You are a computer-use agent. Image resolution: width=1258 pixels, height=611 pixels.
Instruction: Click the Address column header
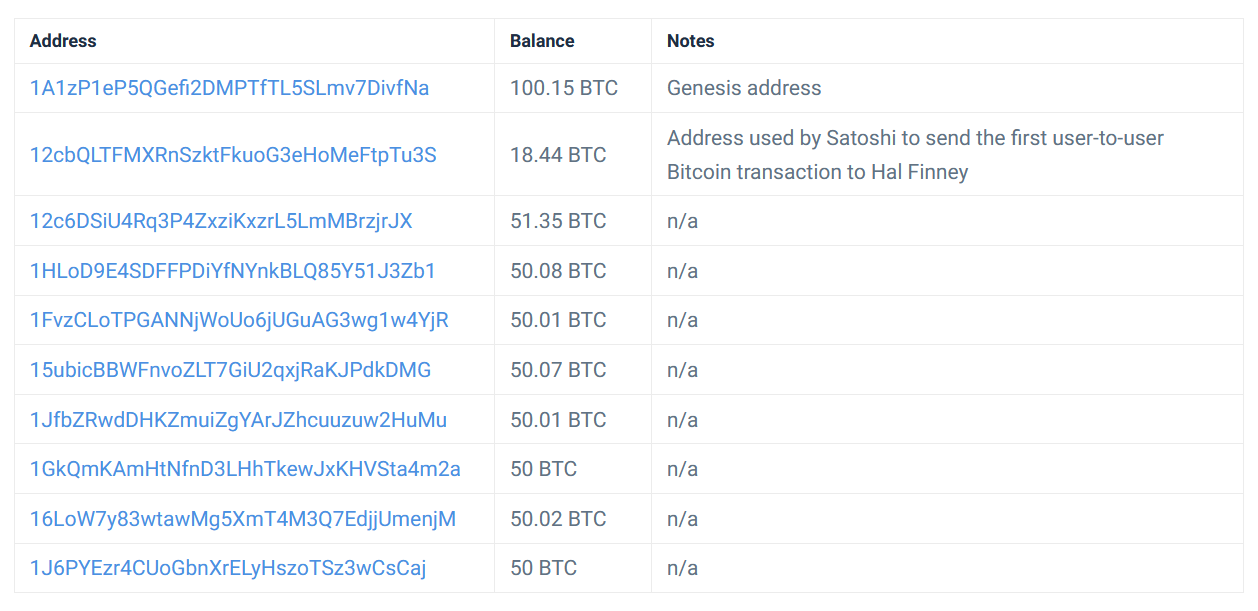(x=63, y=41)
